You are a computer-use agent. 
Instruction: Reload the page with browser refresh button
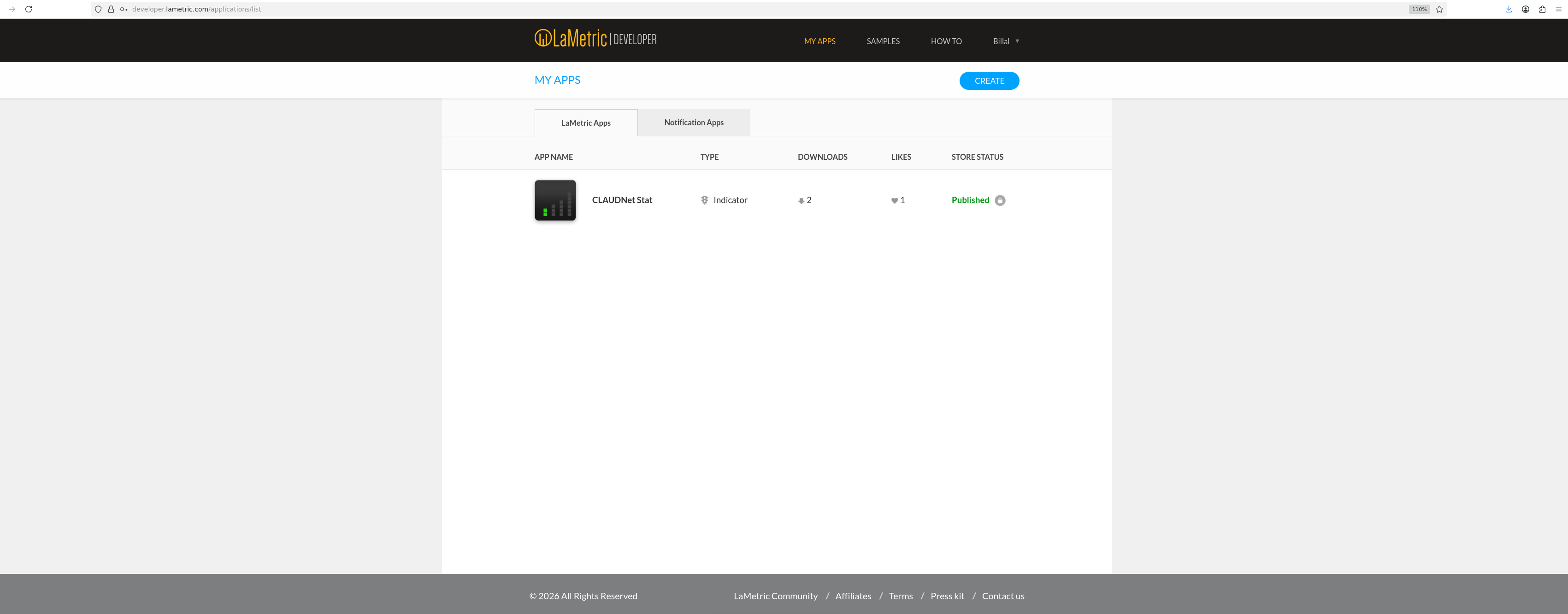[29, 9]
